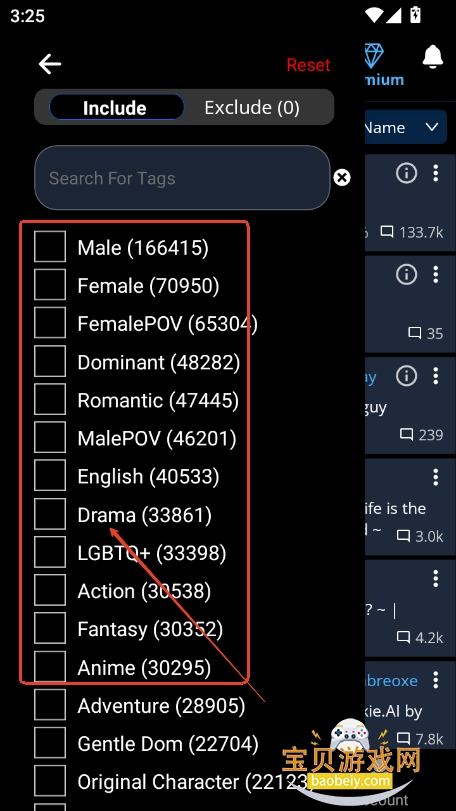Screen dimensions: 456x811
Task: Expand the Name sort dropdown
Action: point(406,127)
